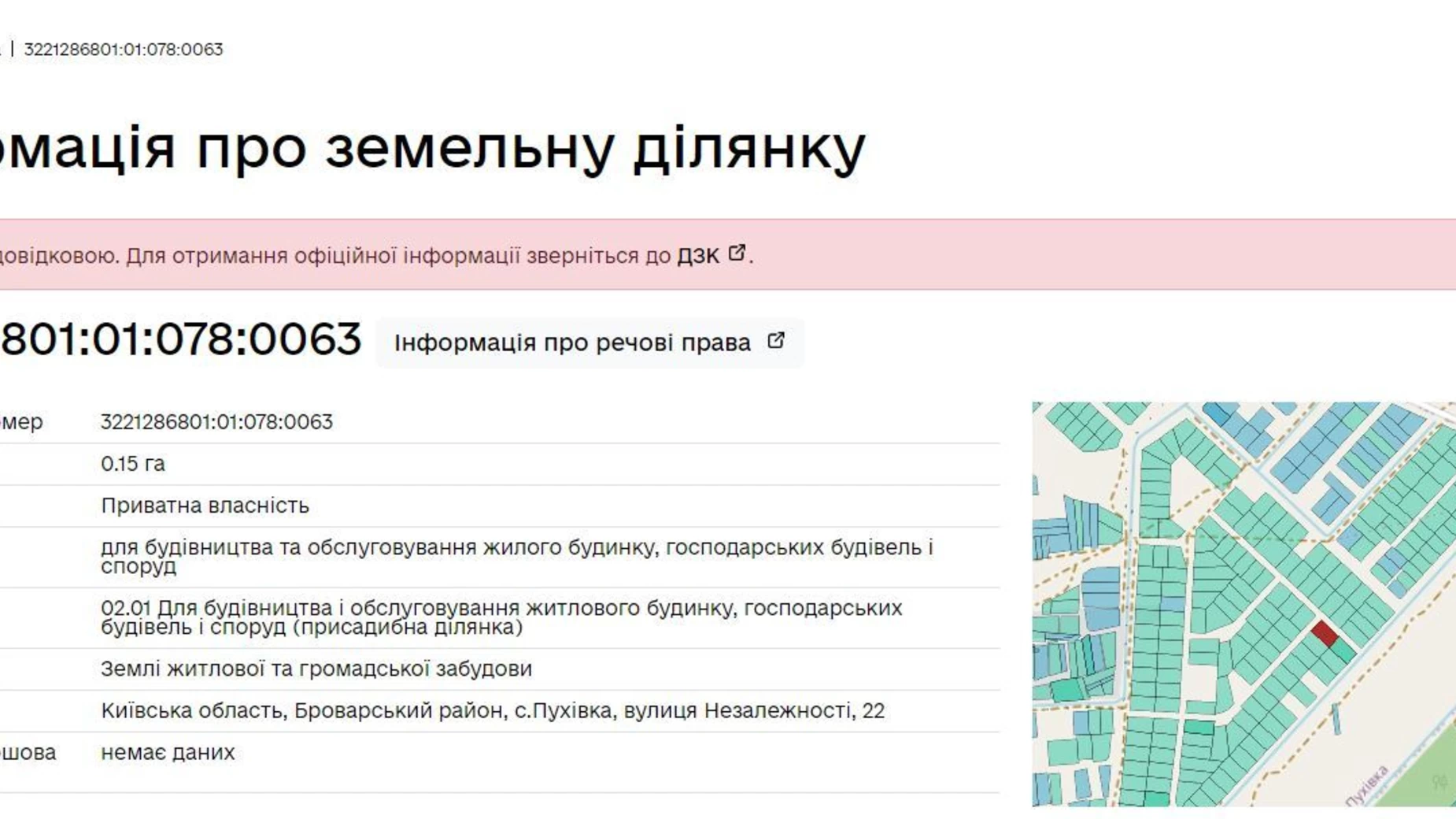Viewport: 1456px width, 819px height.
Task: Select the Приватна власність value
Action: 205,506
